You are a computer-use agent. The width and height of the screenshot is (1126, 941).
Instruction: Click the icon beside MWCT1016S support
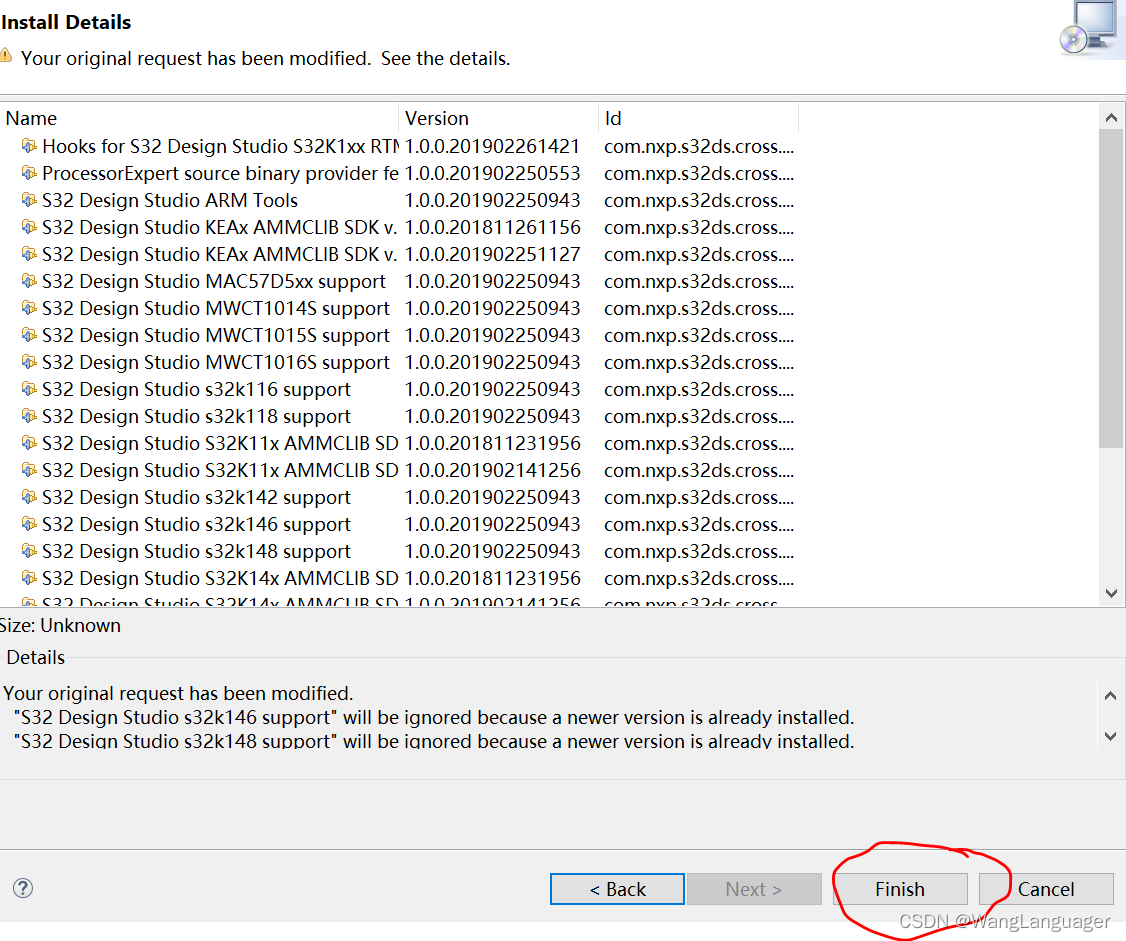click(x=29, y=362)
